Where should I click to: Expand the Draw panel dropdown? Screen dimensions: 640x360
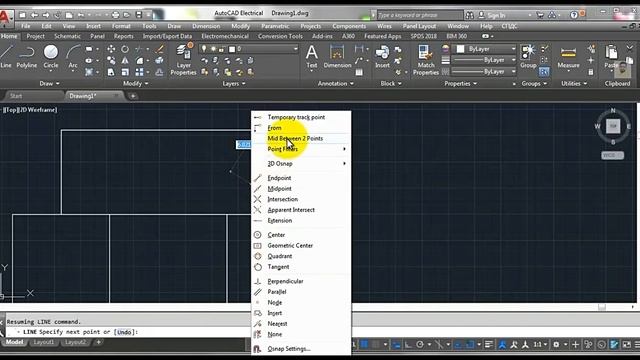(49, 84)
